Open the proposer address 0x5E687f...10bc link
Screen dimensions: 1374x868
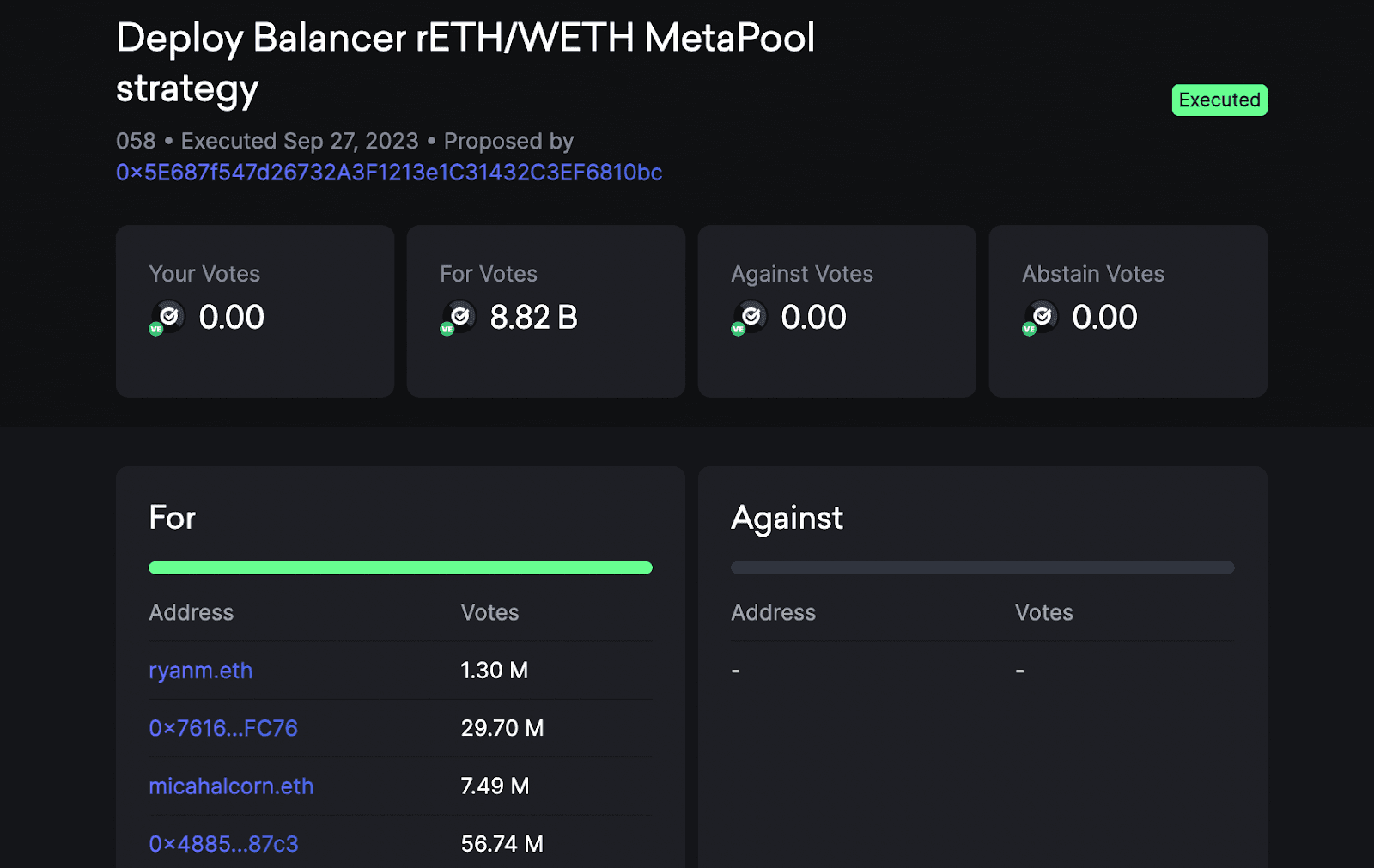pyautogui.click(x=389, y=173)
